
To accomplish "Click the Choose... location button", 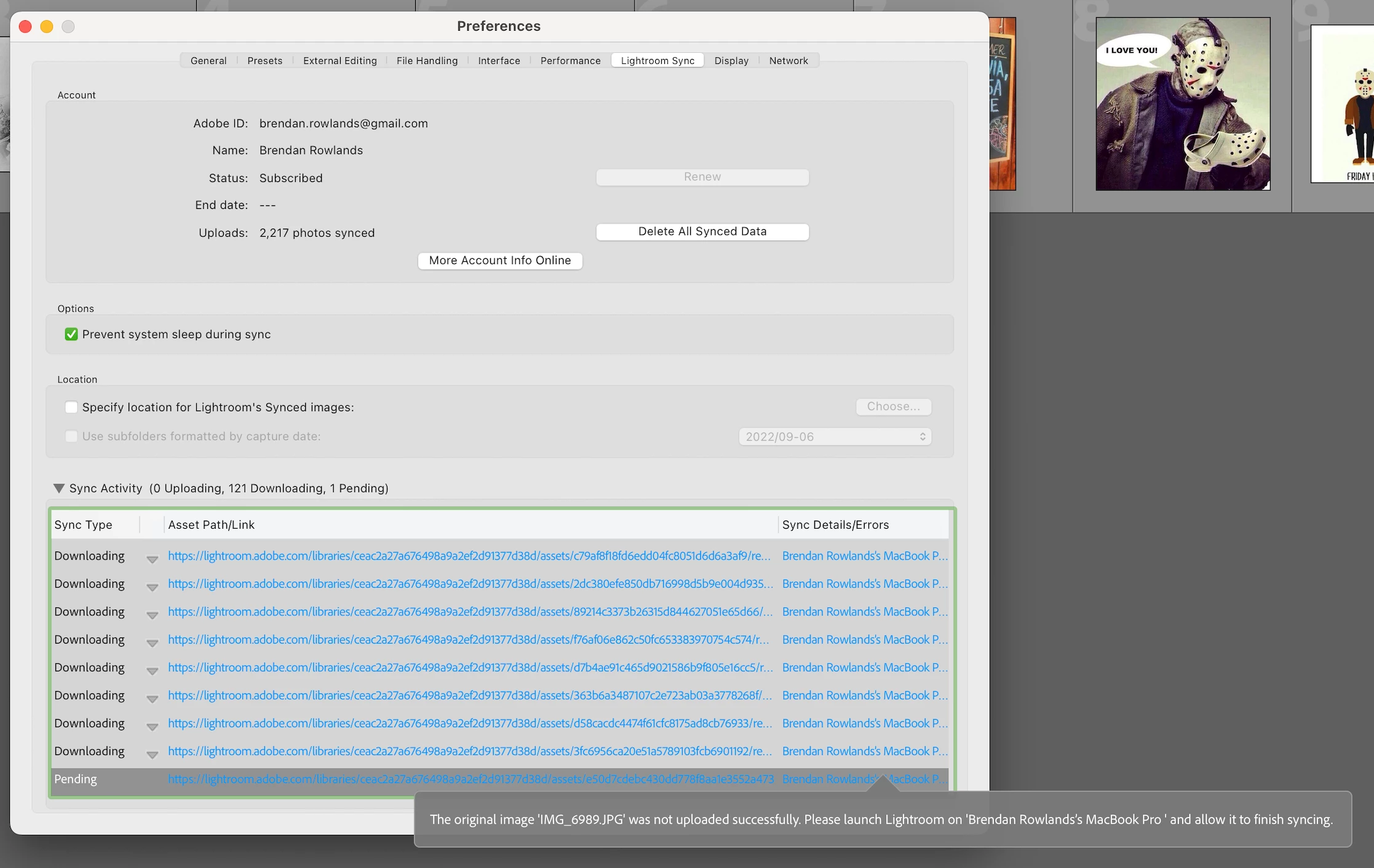I will tap(893, 406).
